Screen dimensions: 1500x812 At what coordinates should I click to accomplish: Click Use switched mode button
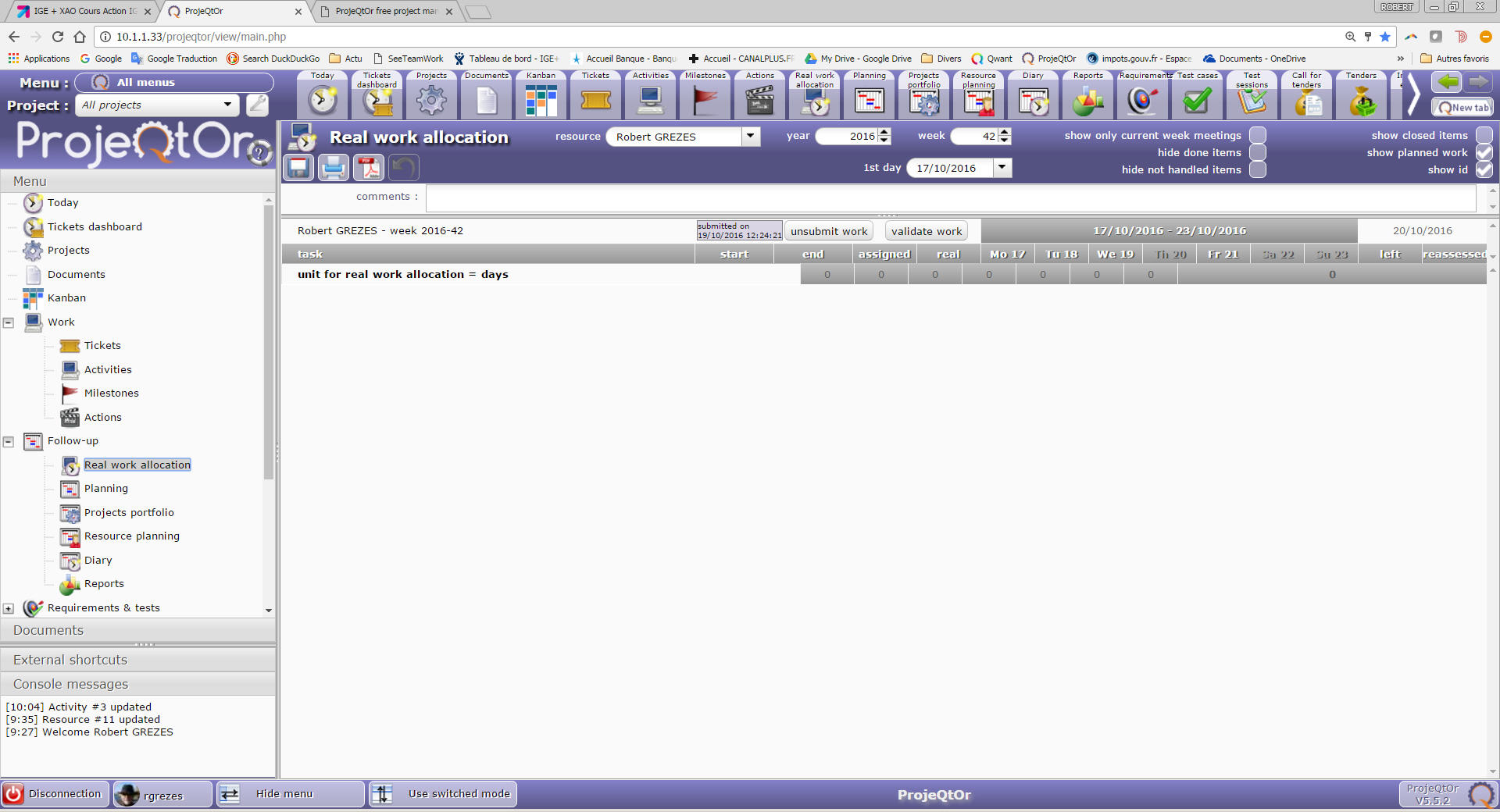tap(442, 794)
